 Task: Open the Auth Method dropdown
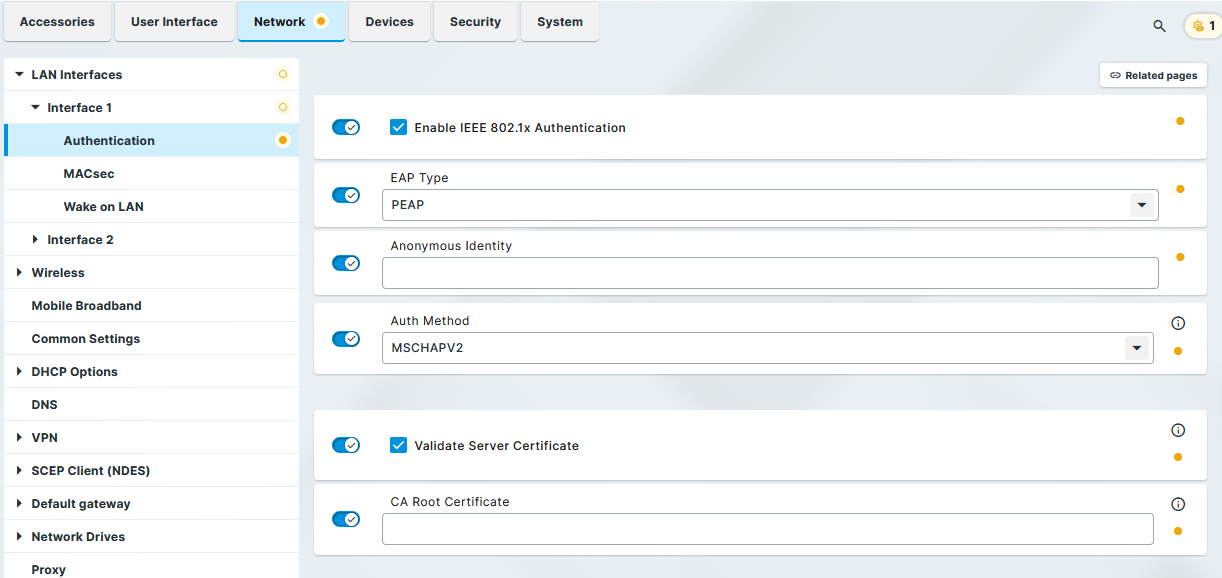pyautogui.click(x=1136, y=348)
